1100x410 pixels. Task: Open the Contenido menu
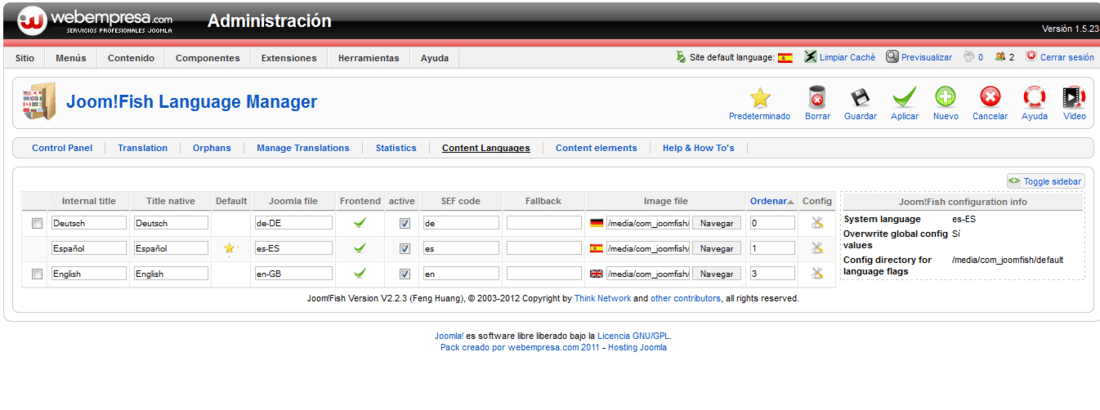tap(130, 58)
